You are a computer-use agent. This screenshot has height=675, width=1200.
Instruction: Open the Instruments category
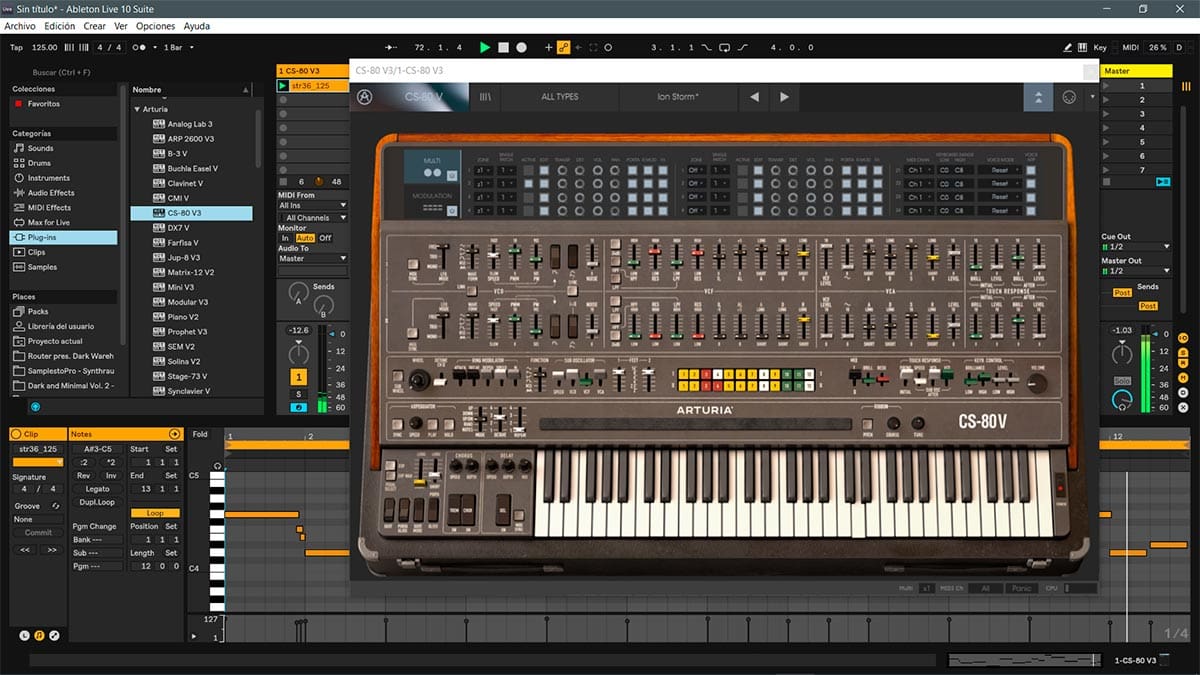(48, 178)
